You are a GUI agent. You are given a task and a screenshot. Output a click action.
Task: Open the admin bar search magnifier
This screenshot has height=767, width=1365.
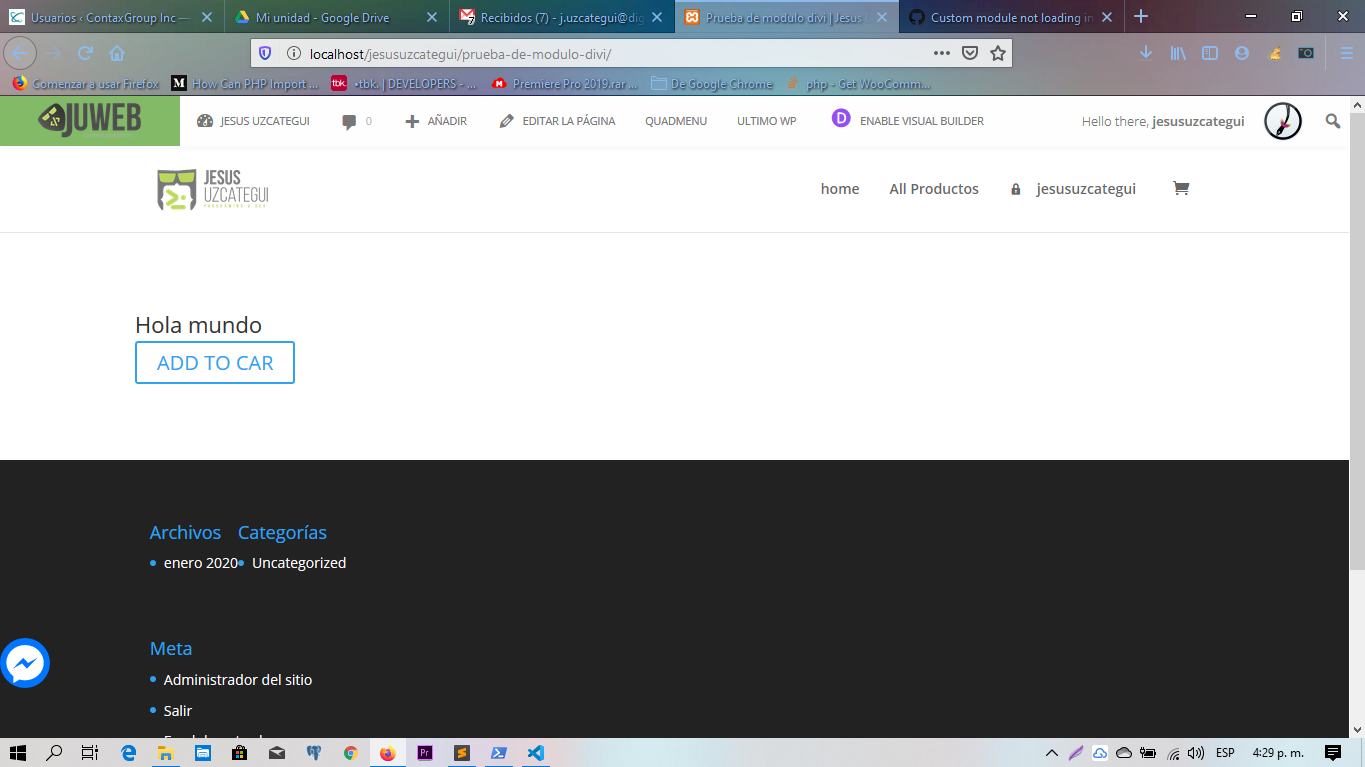[1333, 120]
